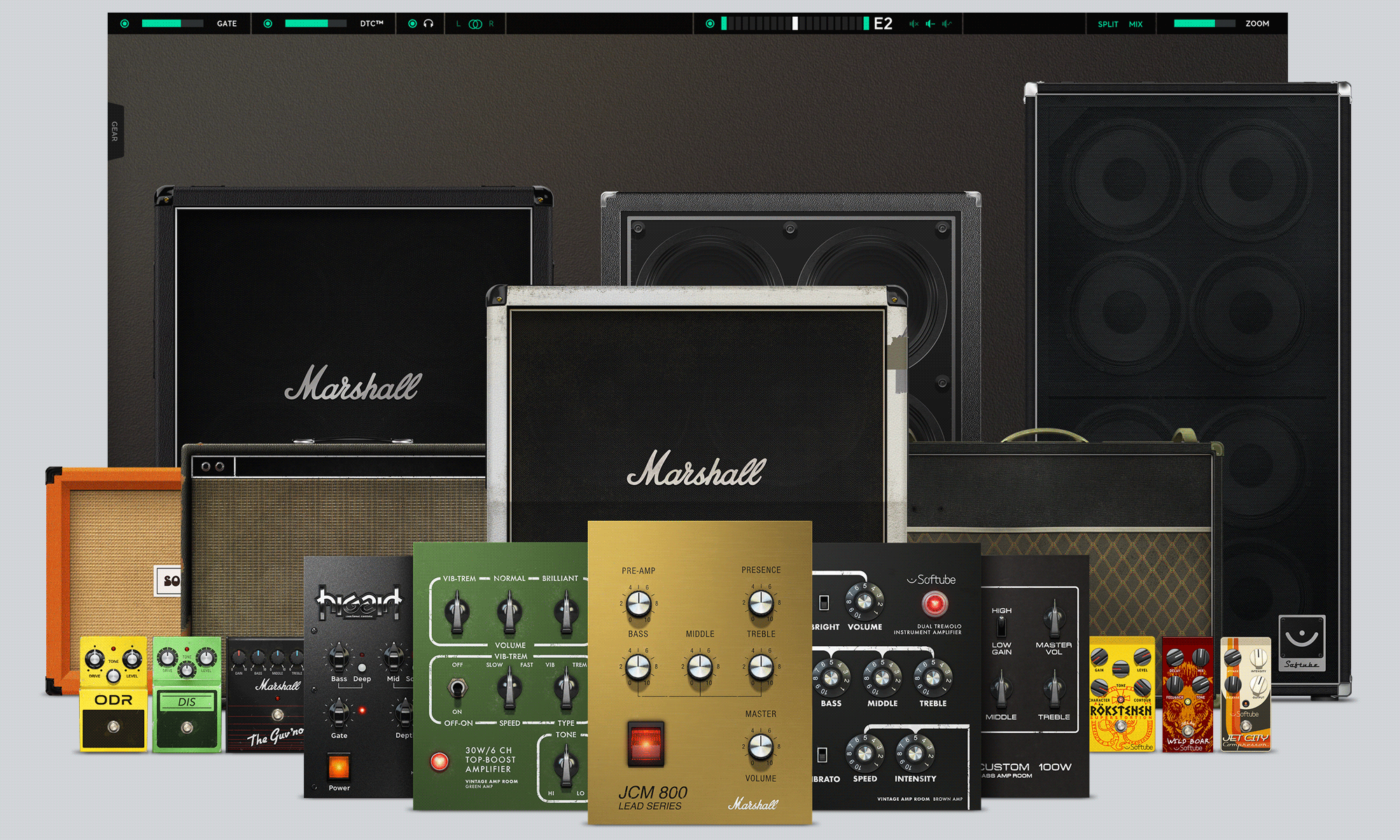Select the R input channel

(491, 24)
